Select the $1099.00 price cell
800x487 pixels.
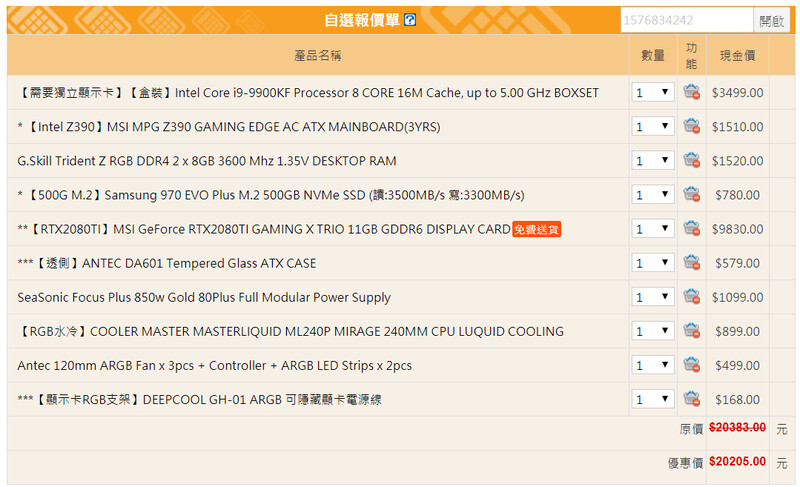point(738,298)
